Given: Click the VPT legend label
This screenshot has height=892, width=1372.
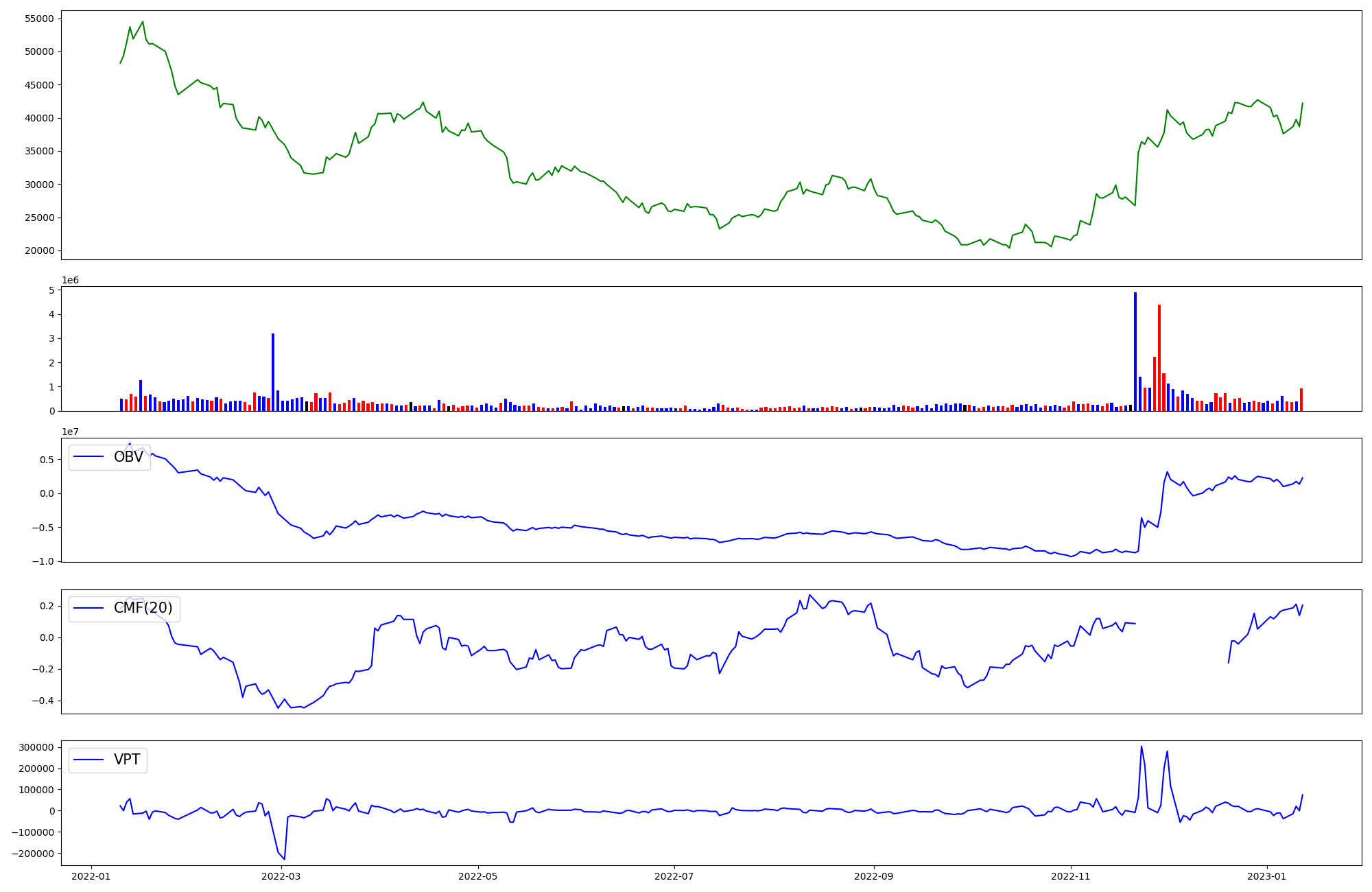Looking at the screenshot, I should [127, 760].
